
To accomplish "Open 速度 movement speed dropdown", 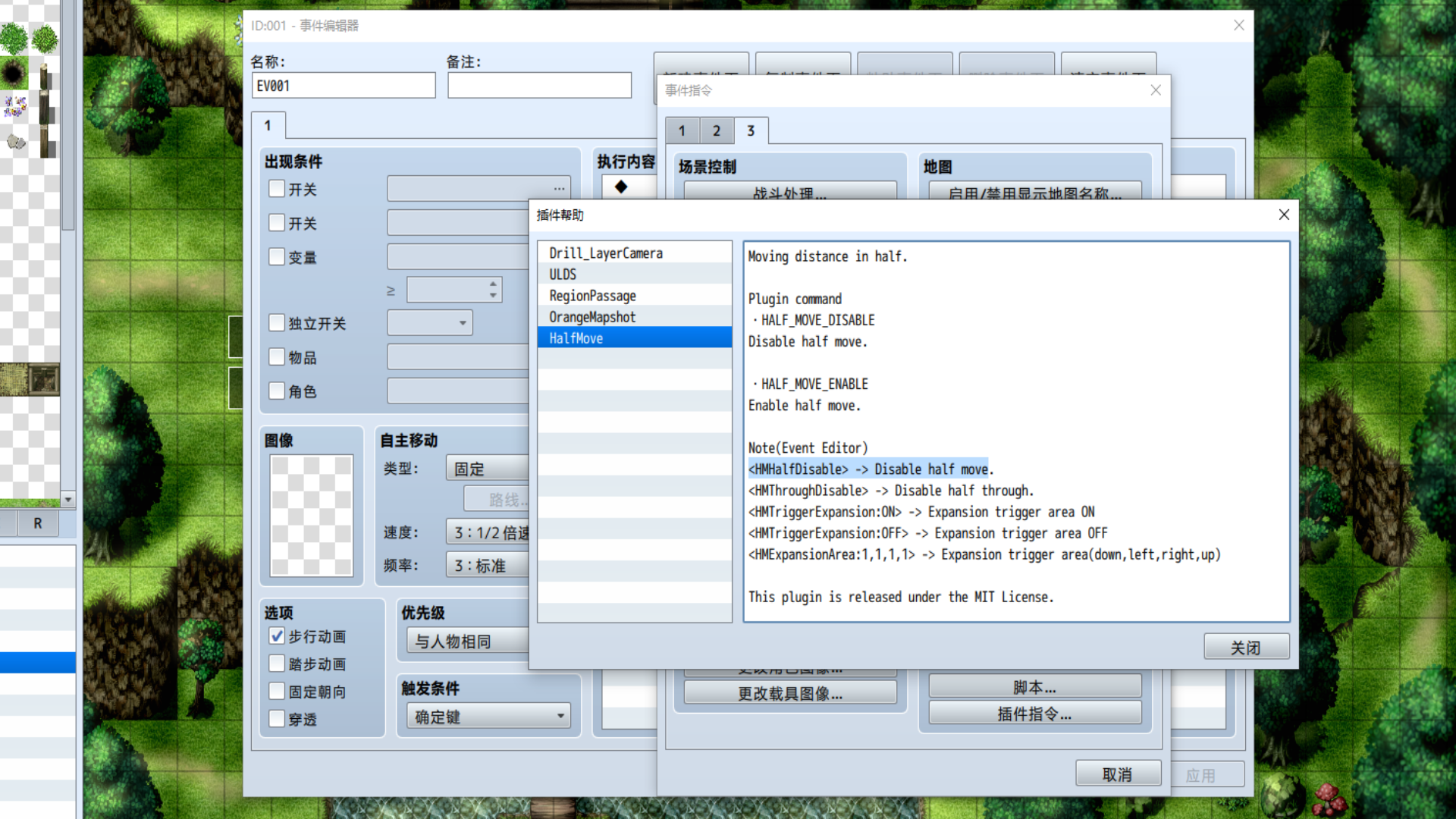I will 487,532.
